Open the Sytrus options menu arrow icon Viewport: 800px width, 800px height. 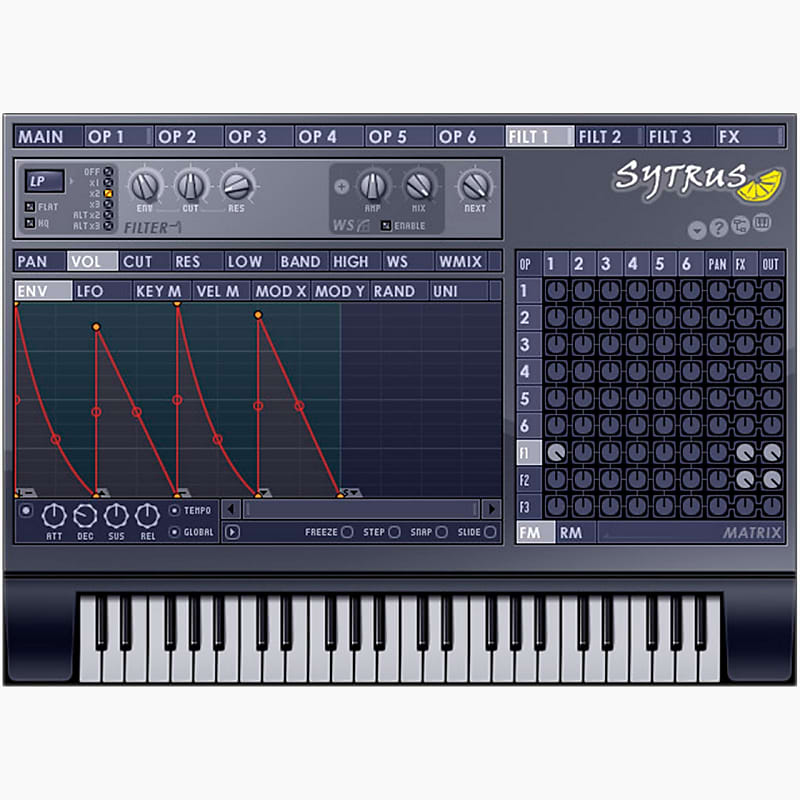pyautogui.click(x=696, y=226)
